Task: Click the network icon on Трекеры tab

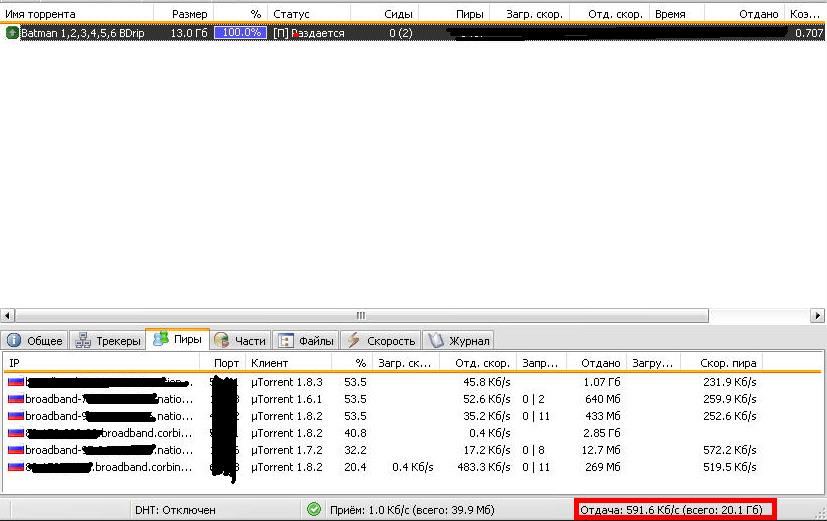Action: click(83, 341)
